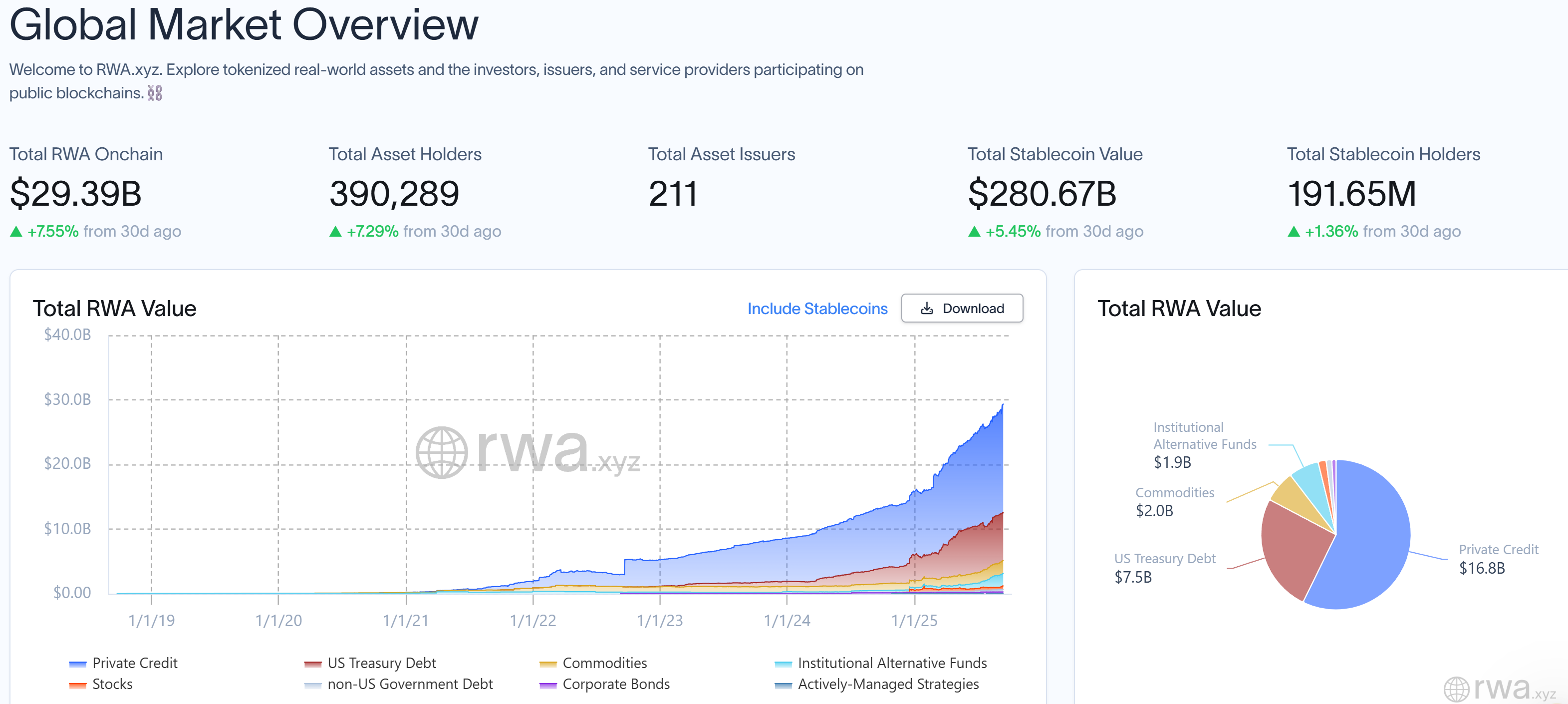Toggle Stocks legend series
The width and height of the screenshot is (1568, 704).
[112, 684]
